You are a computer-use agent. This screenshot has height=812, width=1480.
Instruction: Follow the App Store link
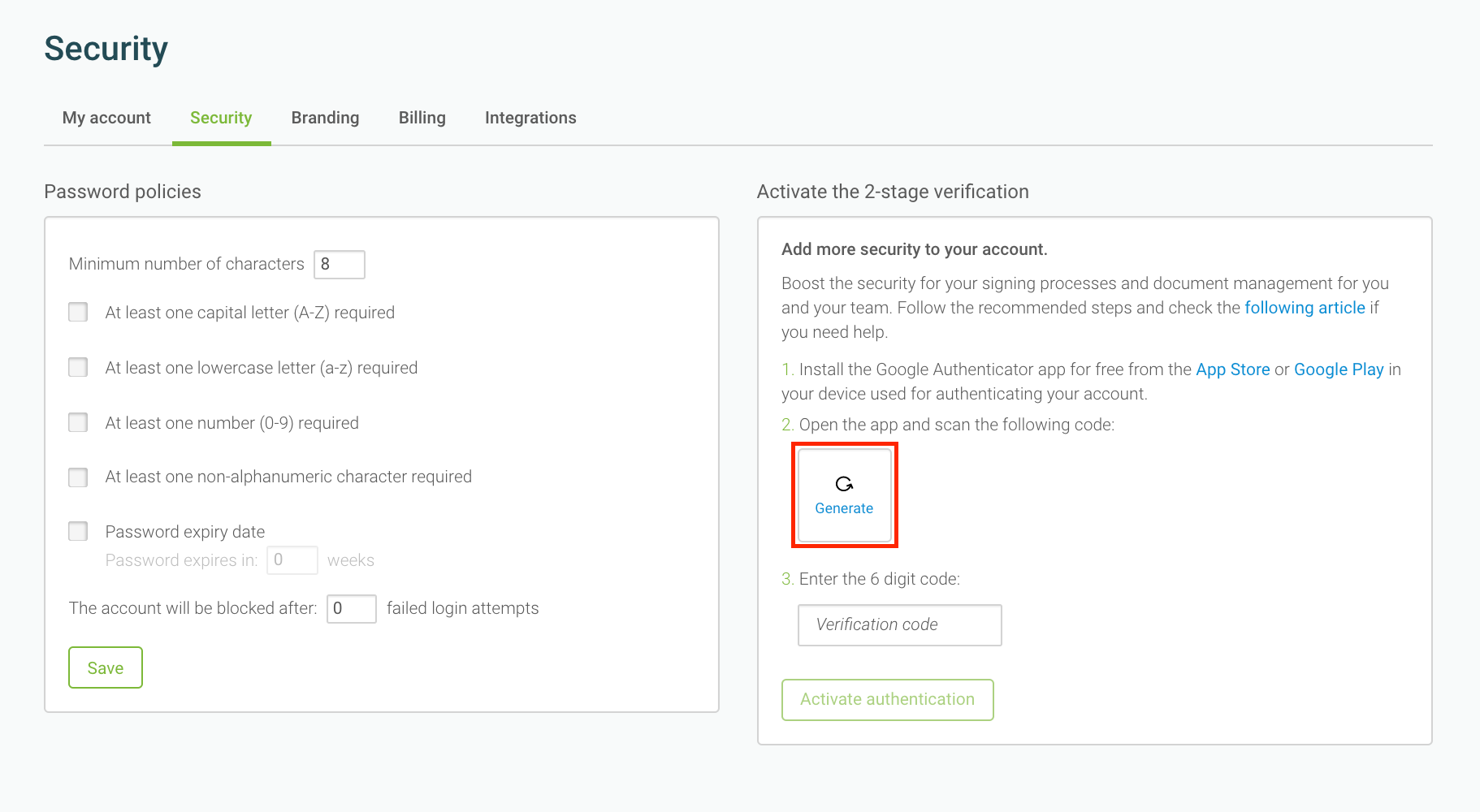click(x=1232, y=369)
